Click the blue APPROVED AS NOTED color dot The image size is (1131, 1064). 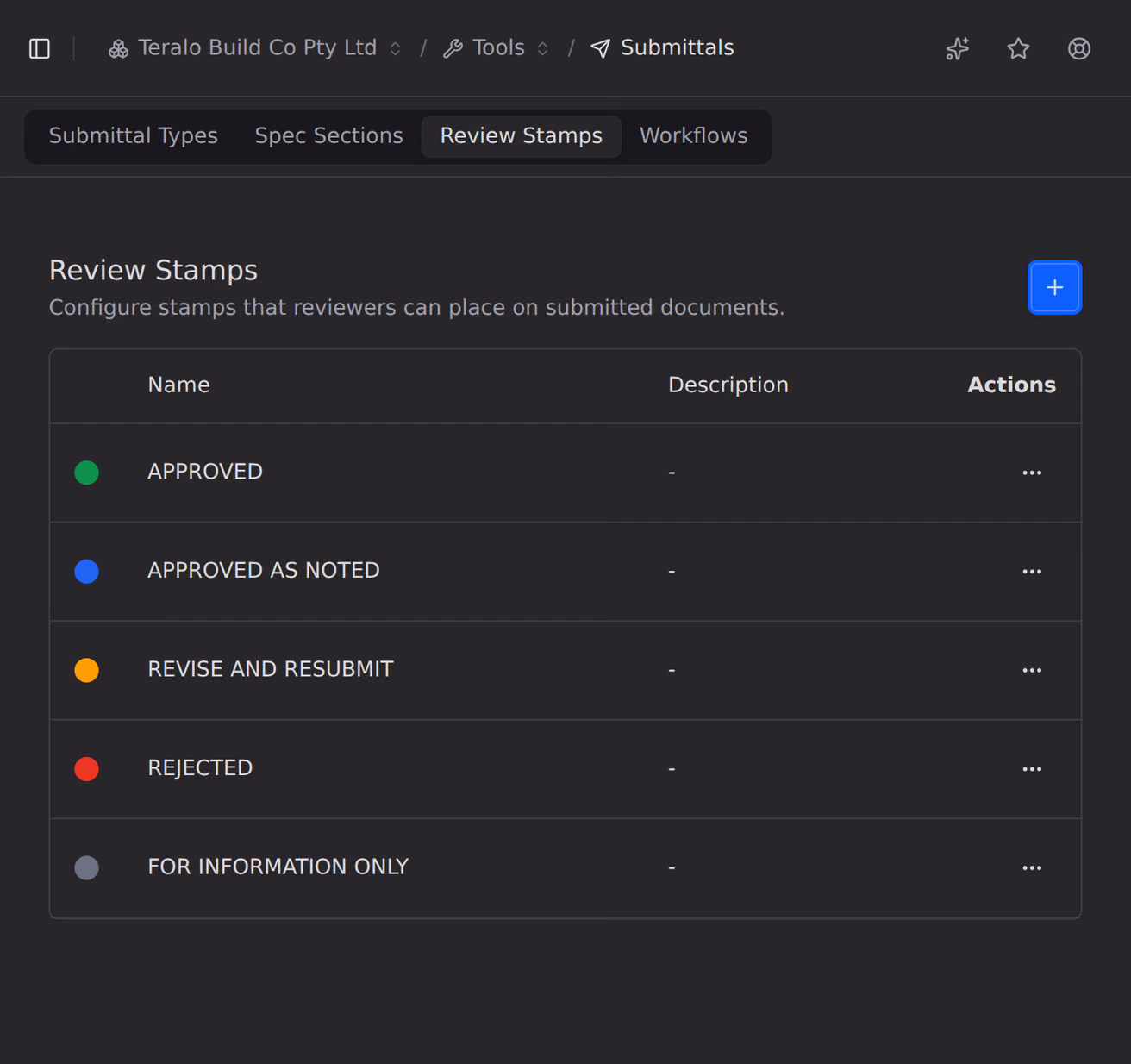(86, 571)
